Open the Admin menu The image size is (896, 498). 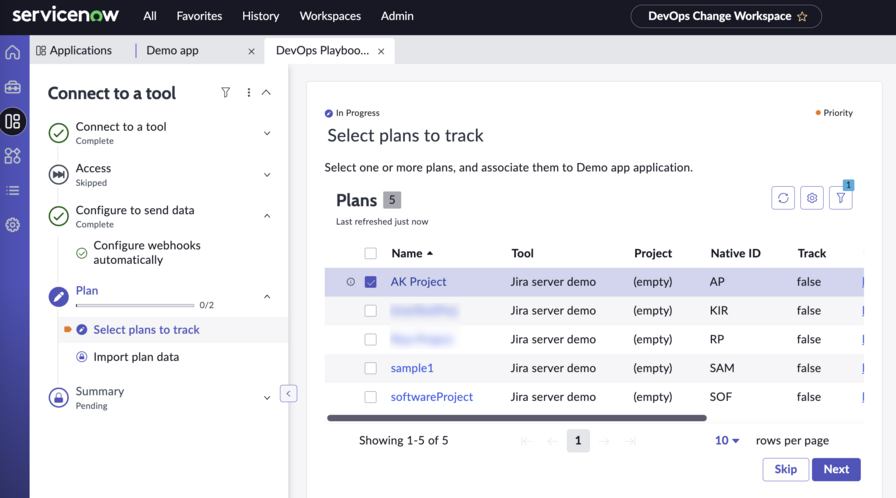pos(397,16)
